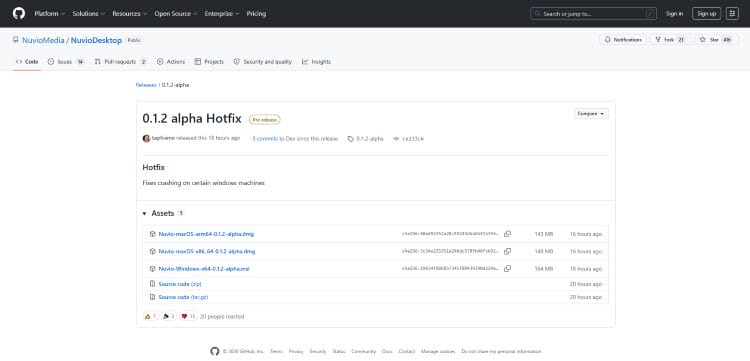The width and height of the screenshot is (750, 361).
Task: Switch to the Code tab
Action: [27, 62]
